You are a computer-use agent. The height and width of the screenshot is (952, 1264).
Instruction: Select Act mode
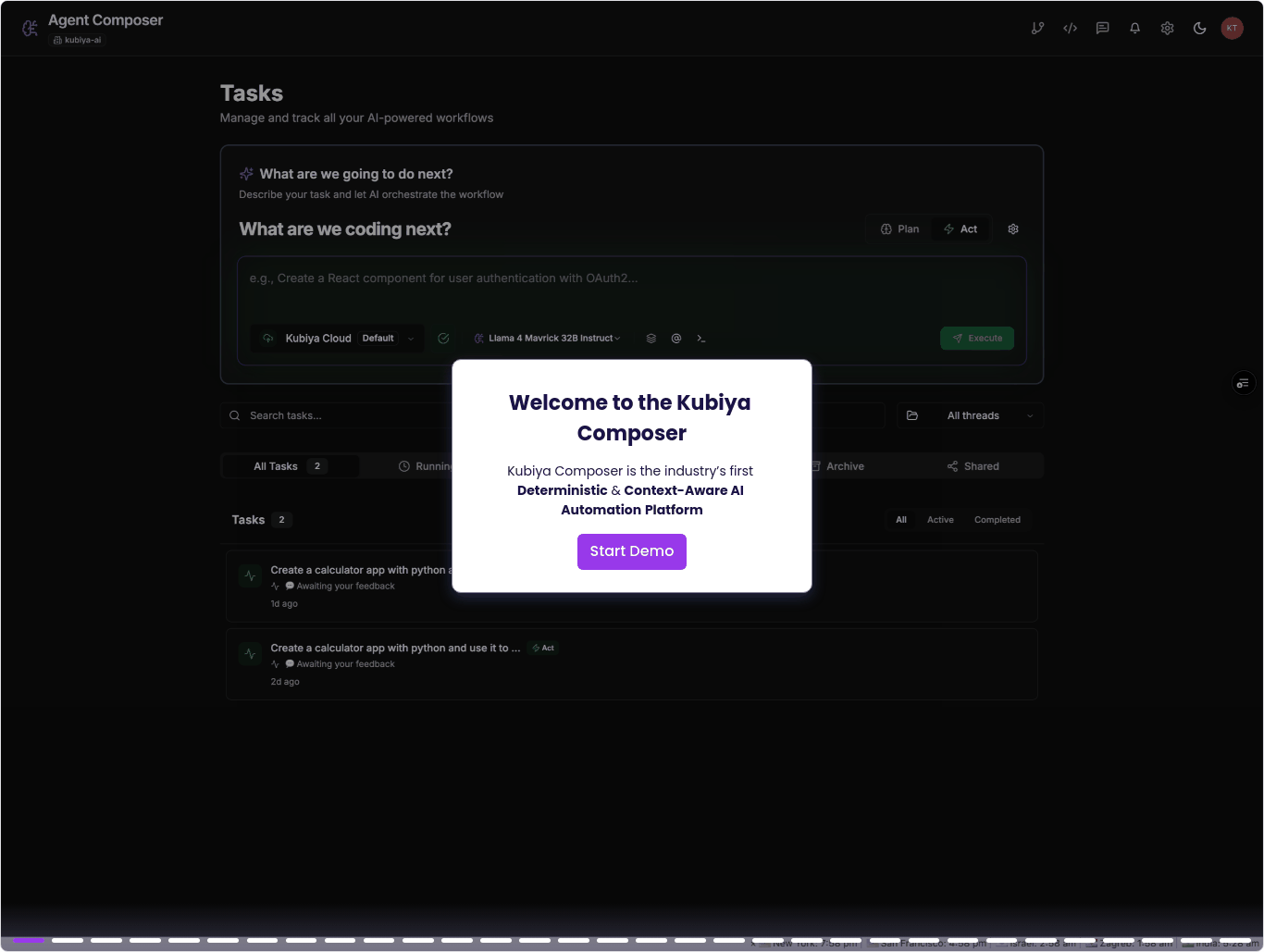pyautogui.click(x=960, y=229)
